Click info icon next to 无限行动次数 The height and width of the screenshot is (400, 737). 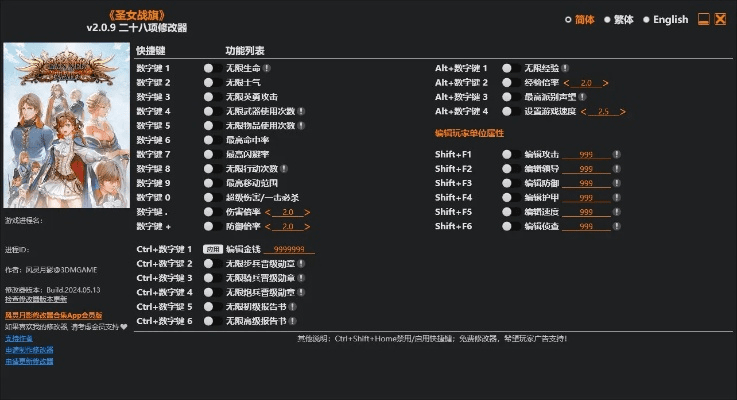coord(286,169)
